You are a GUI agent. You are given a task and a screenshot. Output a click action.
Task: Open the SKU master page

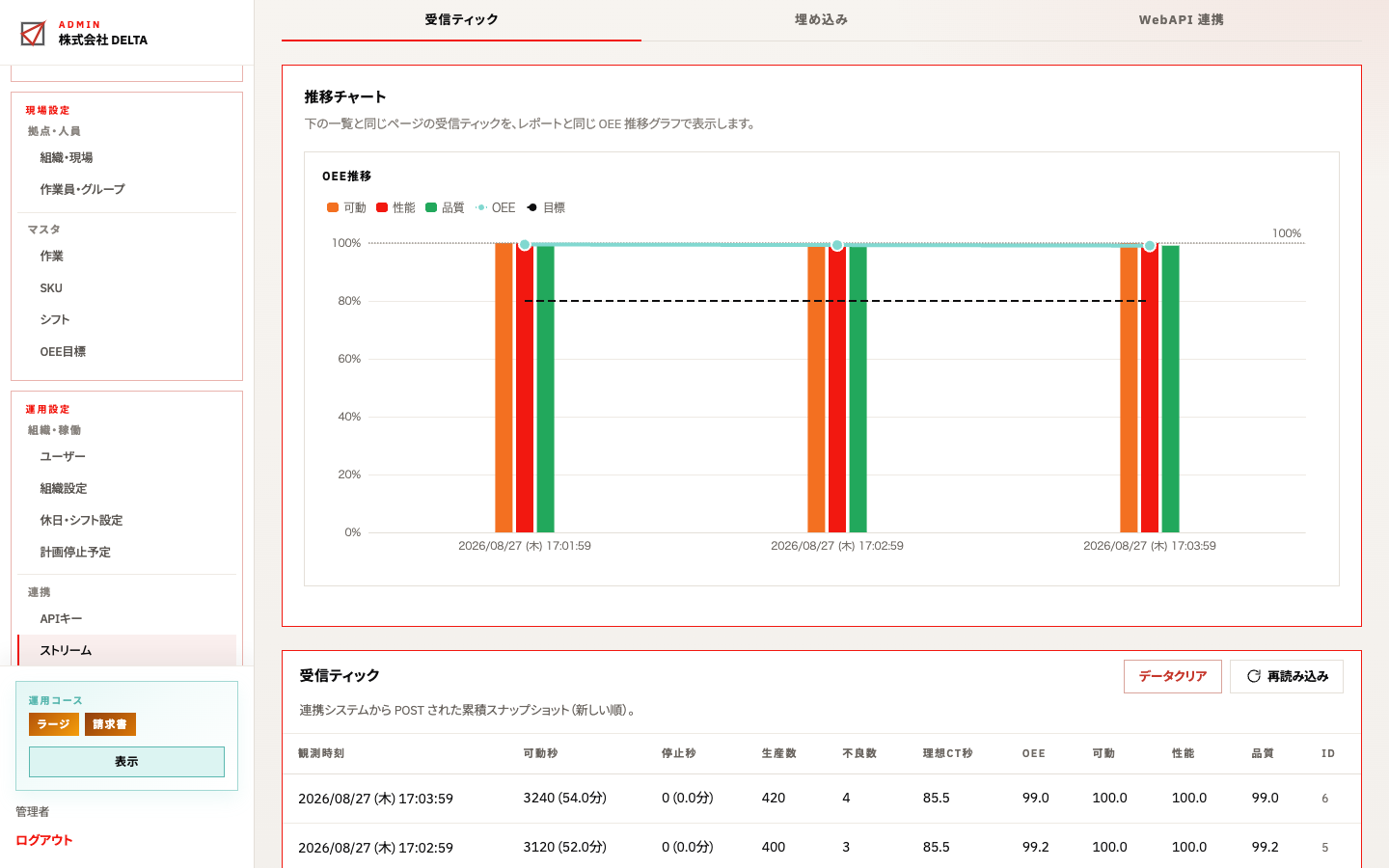[126, 287]
